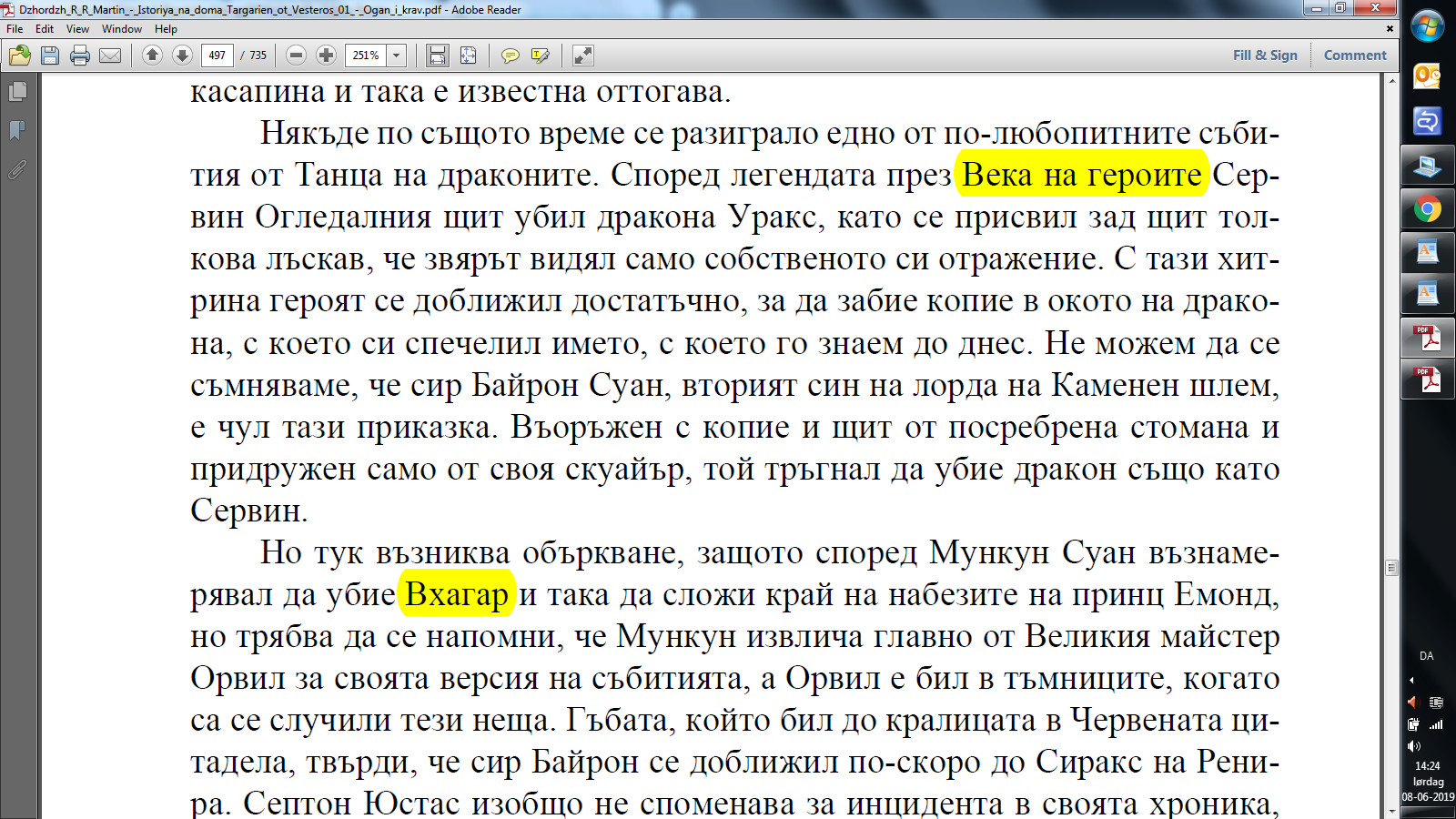Image resolution: width=1456 pixels, height=819 pixels.
Task: Open the Help menu
Action: [x=166, y=29]
